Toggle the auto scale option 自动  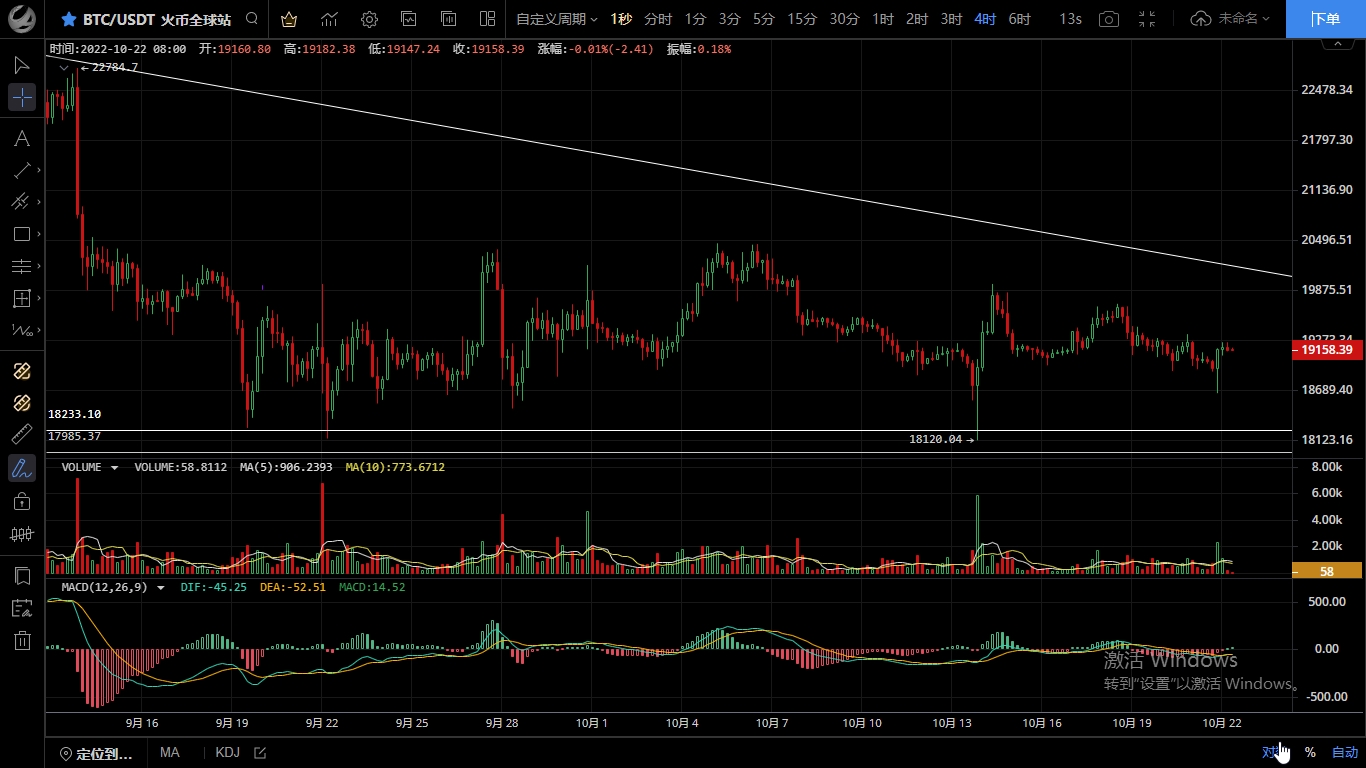(x=1344, y=753)
